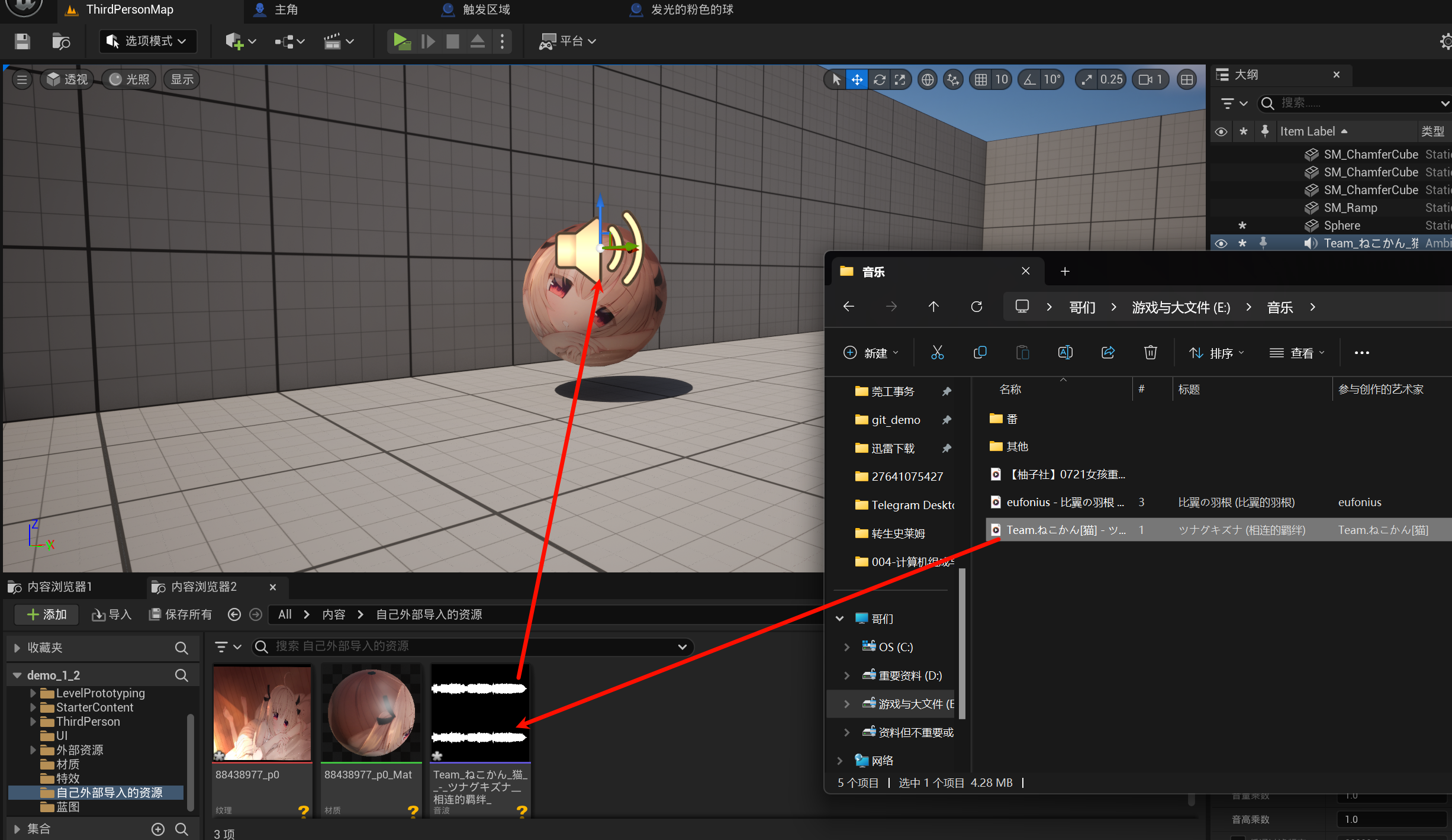Click the cut icon in file explorer
This screenshot has width=1452, height=840.
pos(937,353)
